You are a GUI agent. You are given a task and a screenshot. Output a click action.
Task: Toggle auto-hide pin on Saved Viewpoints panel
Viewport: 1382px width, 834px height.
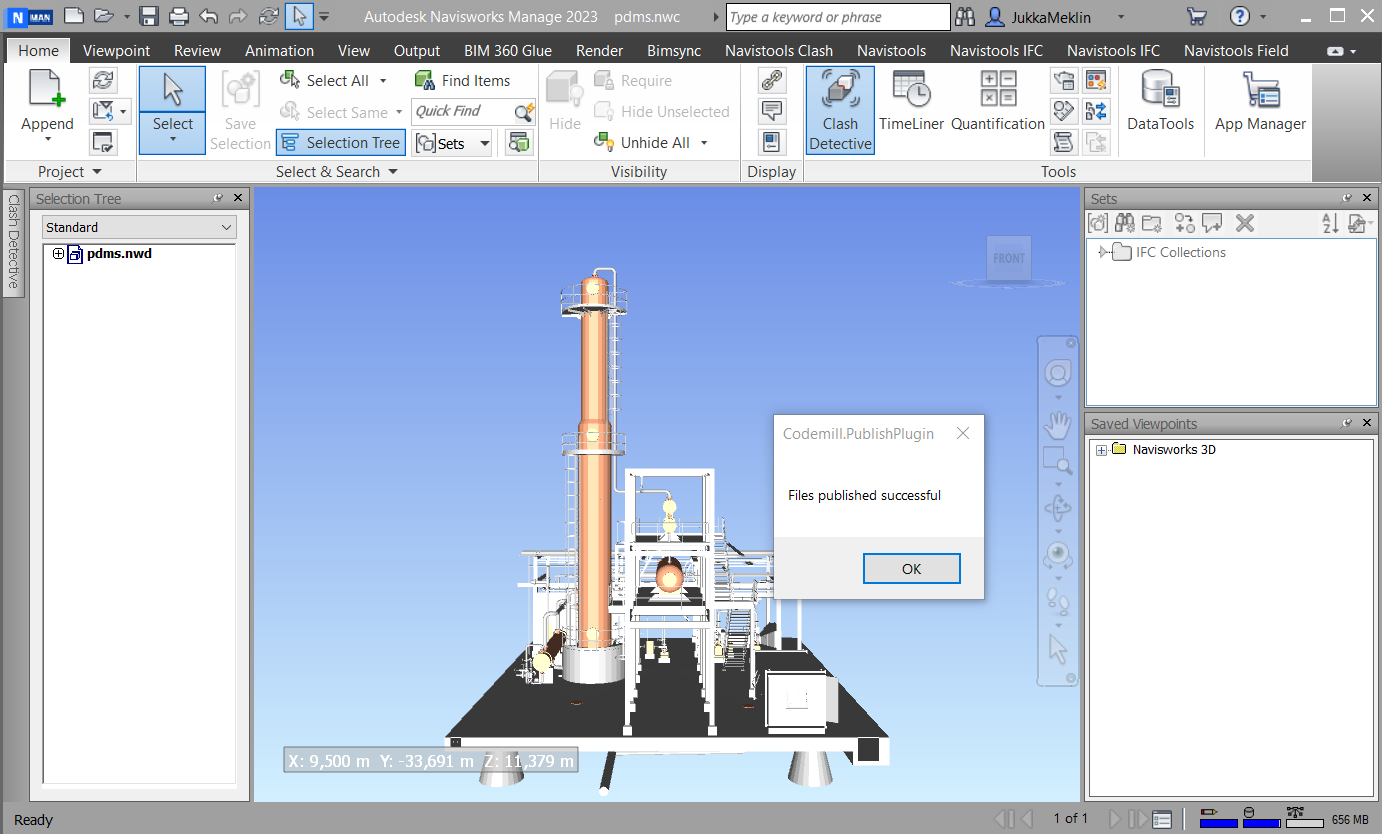coord(1348,423)
